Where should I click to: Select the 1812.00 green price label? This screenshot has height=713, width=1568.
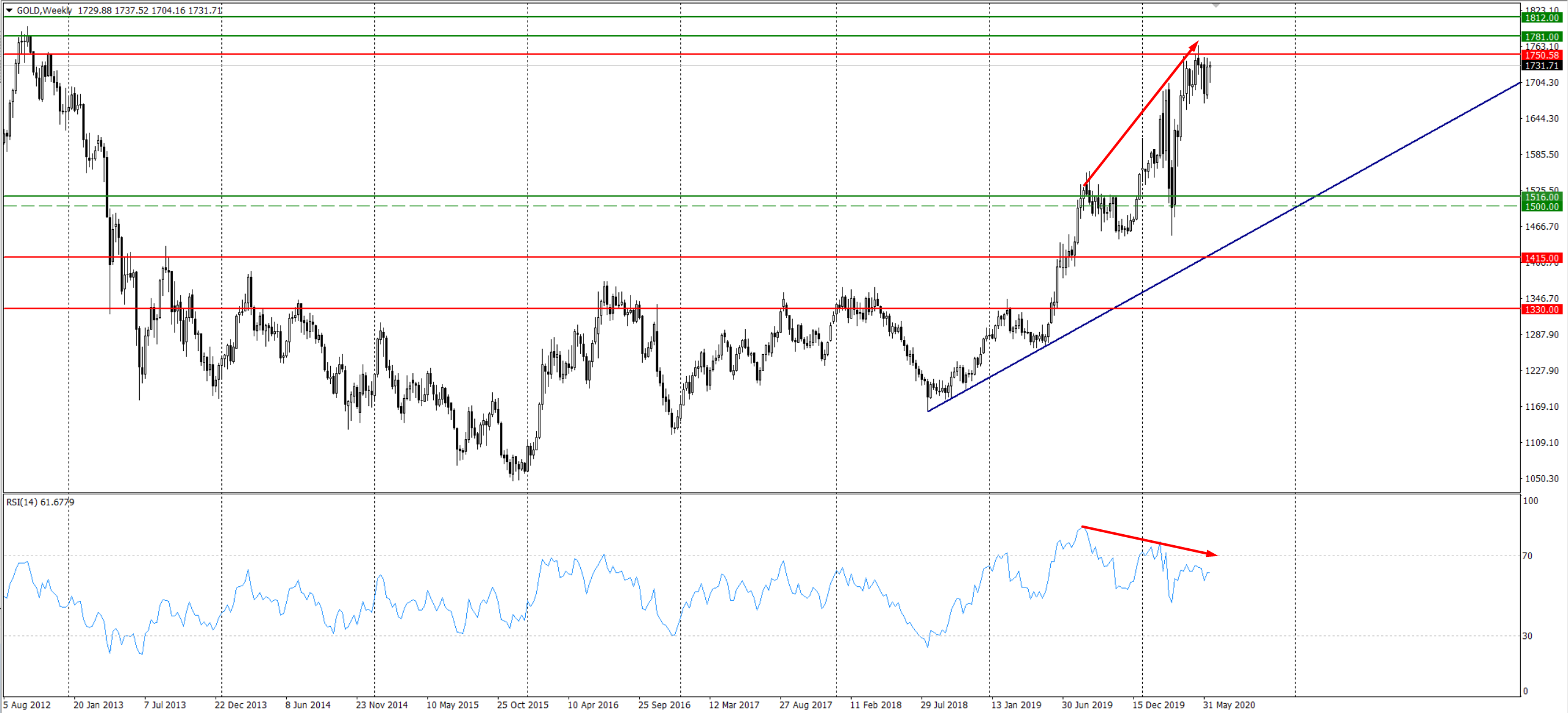pyautogui.click(x=1542, y=18)
